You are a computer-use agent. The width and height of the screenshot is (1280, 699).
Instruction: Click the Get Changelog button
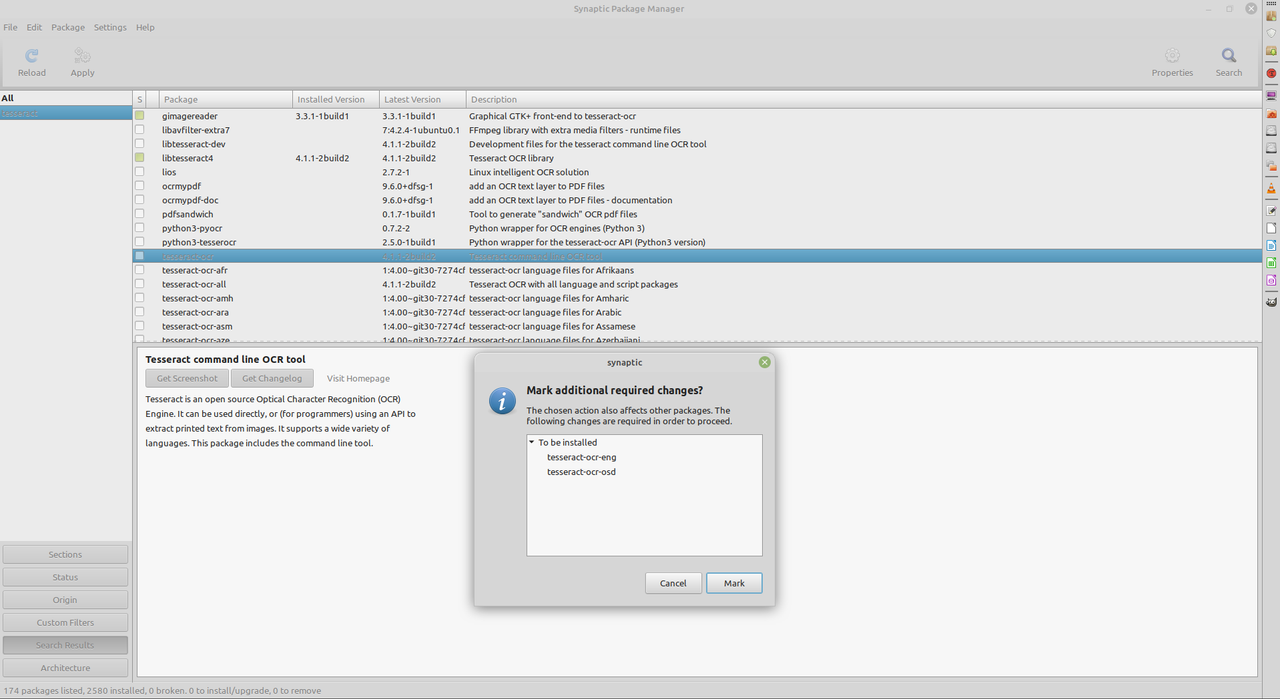click(272, 378)
